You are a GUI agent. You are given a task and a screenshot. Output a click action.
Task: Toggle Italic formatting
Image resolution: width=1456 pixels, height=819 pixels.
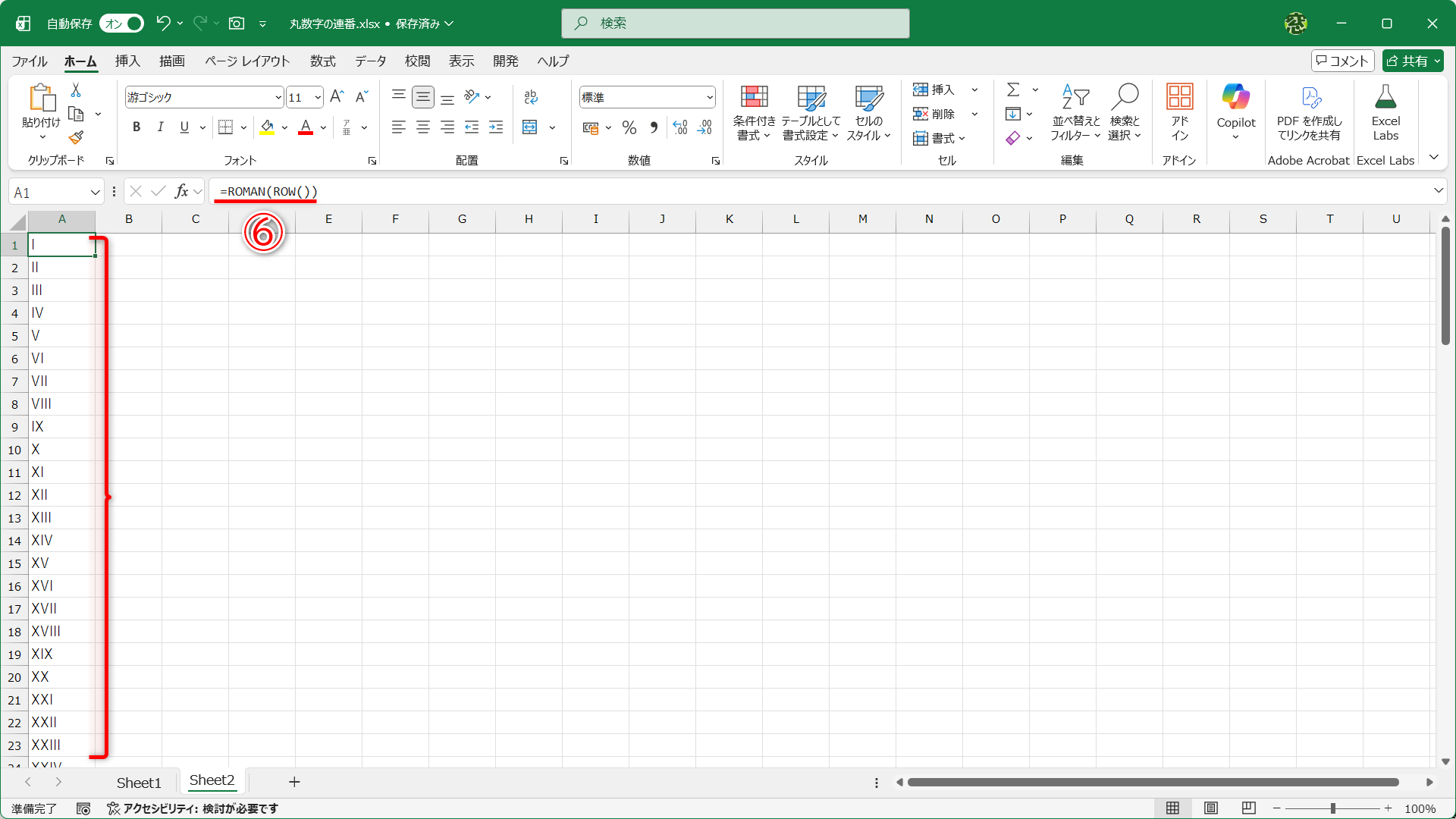[x=160, y=127]
